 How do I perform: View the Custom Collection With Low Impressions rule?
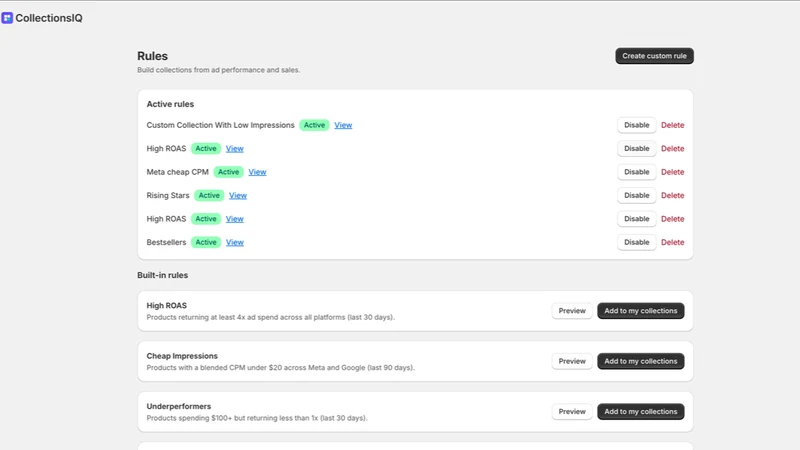pyautogui.click(x=343, y=125)
